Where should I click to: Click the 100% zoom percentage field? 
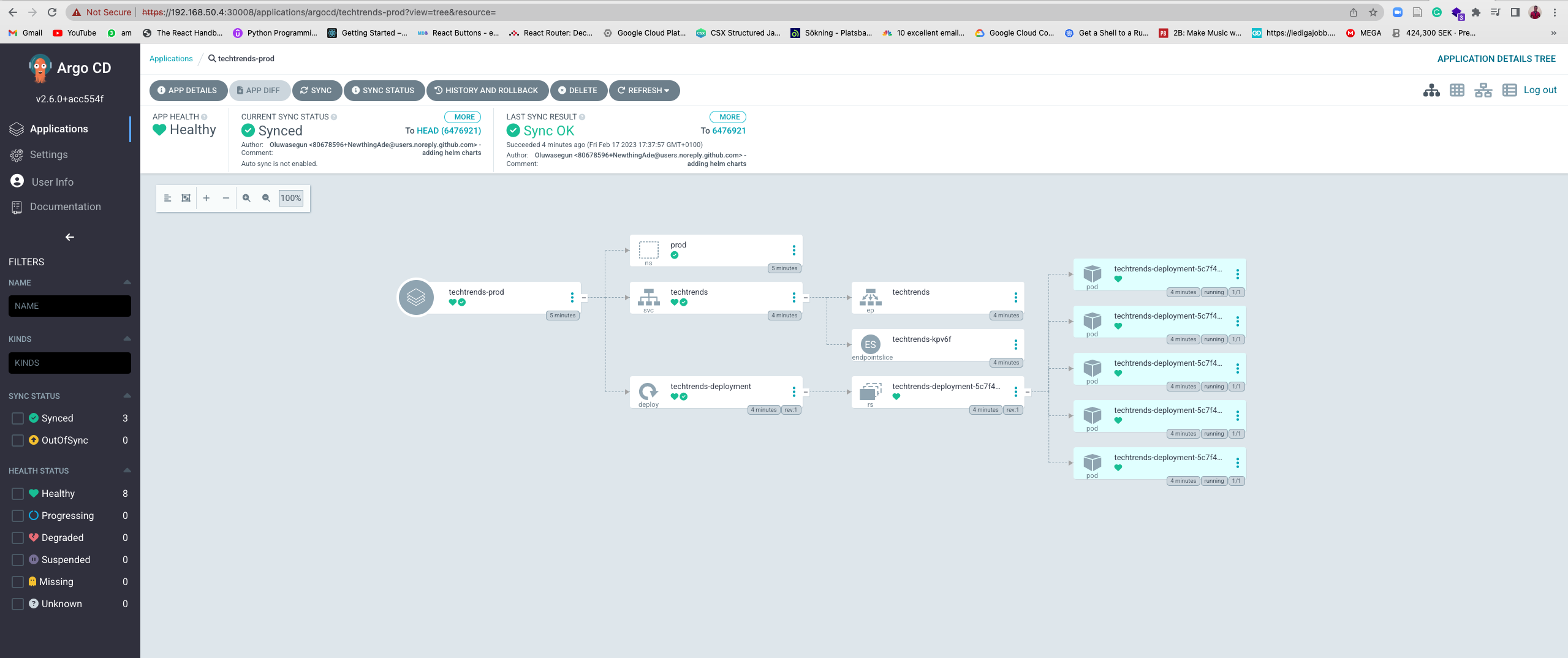click(x=290, y=198)
